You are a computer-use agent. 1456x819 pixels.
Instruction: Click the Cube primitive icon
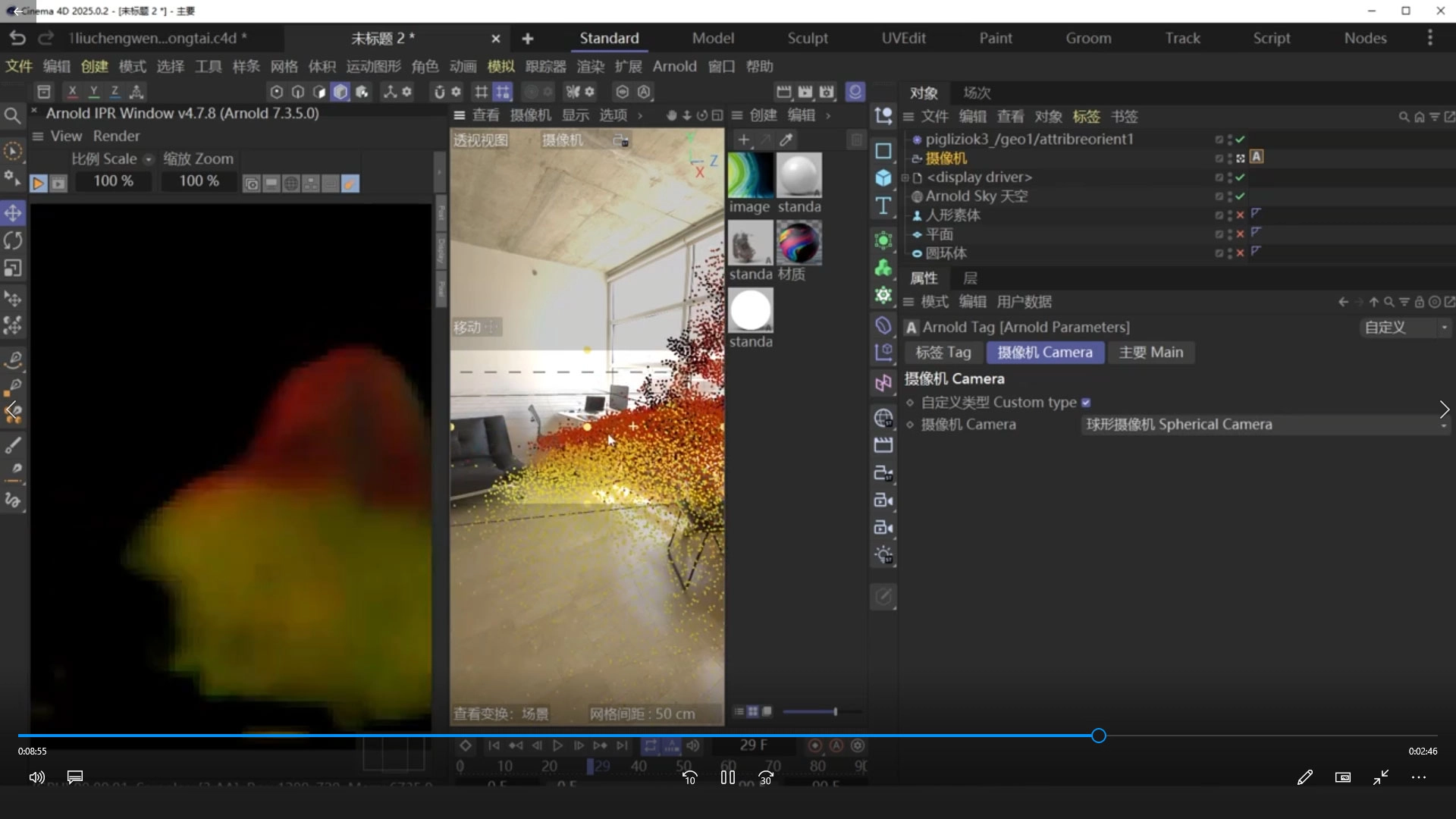883,178
